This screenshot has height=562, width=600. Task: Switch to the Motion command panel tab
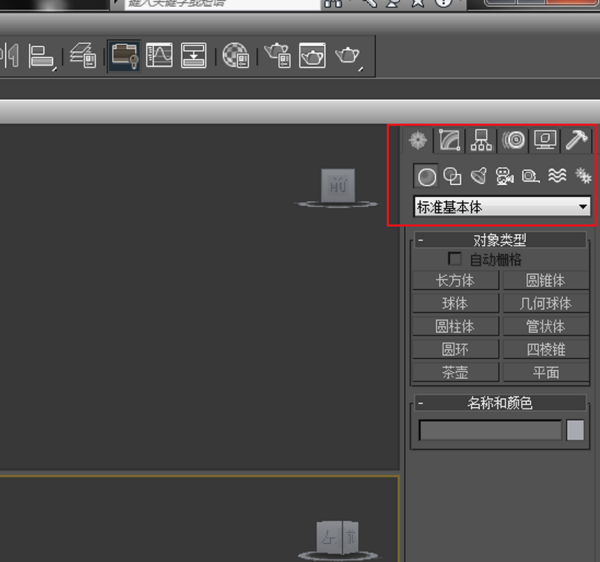click(513, 140)
